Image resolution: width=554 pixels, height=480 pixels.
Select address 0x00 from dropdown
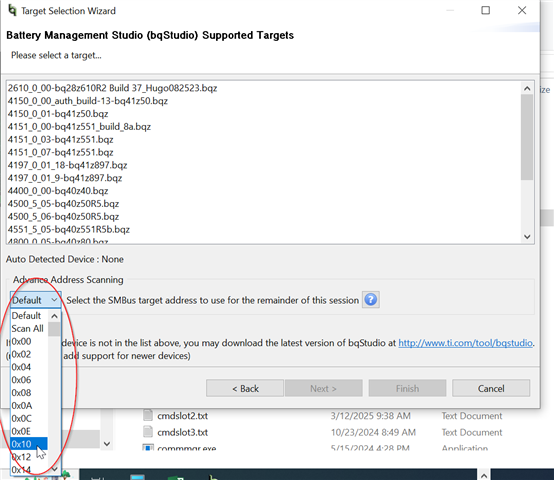pos(21,341)
